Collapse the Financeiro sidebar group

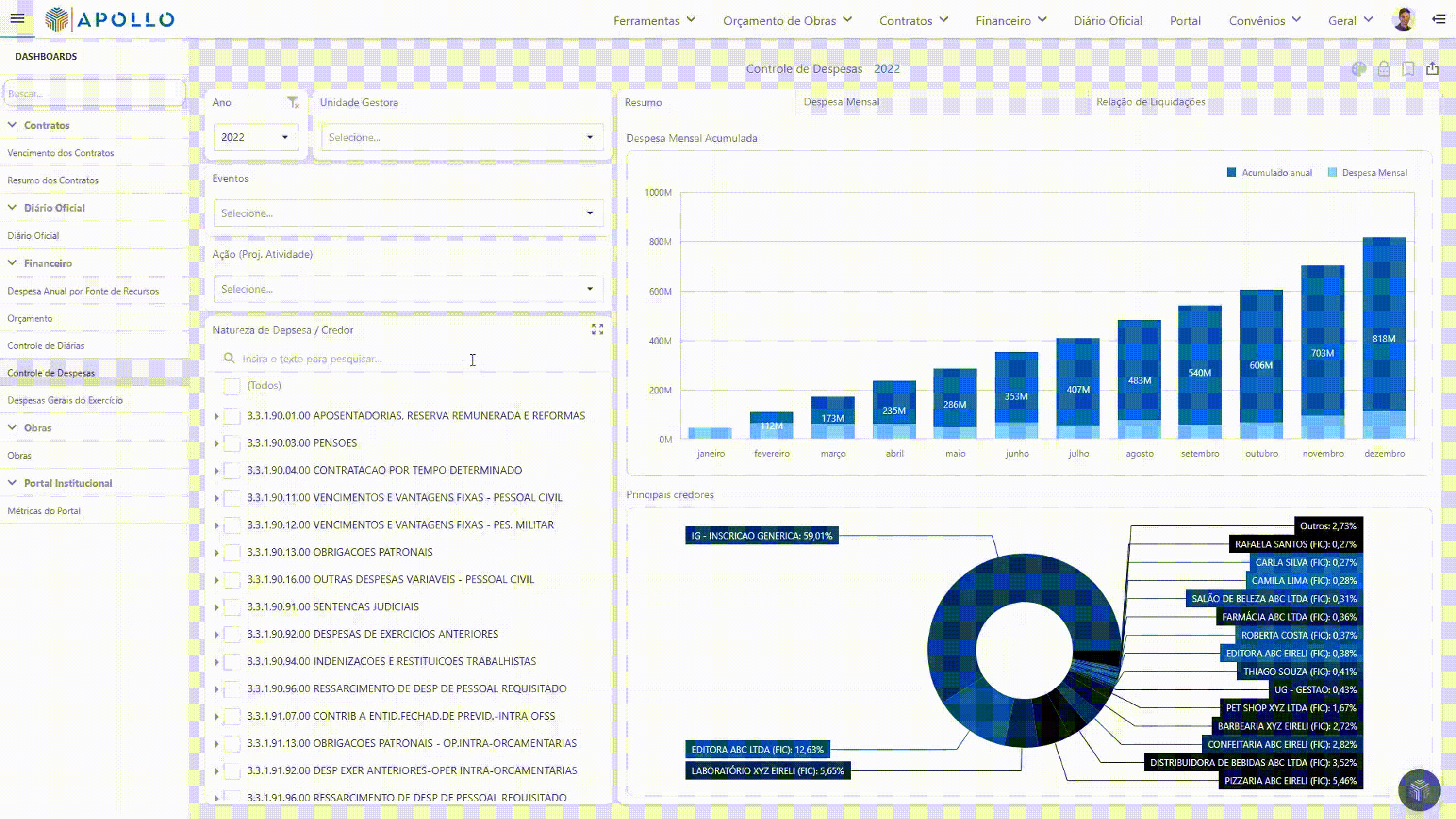coord(12,263)
